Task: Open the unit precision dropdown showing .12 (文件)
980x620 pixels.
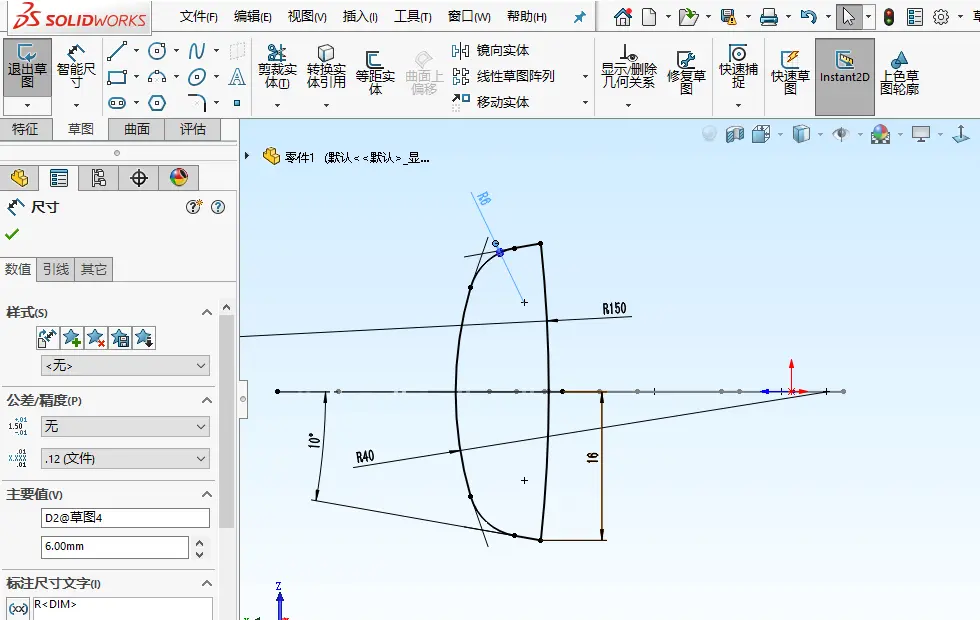Action: [x=125, y=459]
